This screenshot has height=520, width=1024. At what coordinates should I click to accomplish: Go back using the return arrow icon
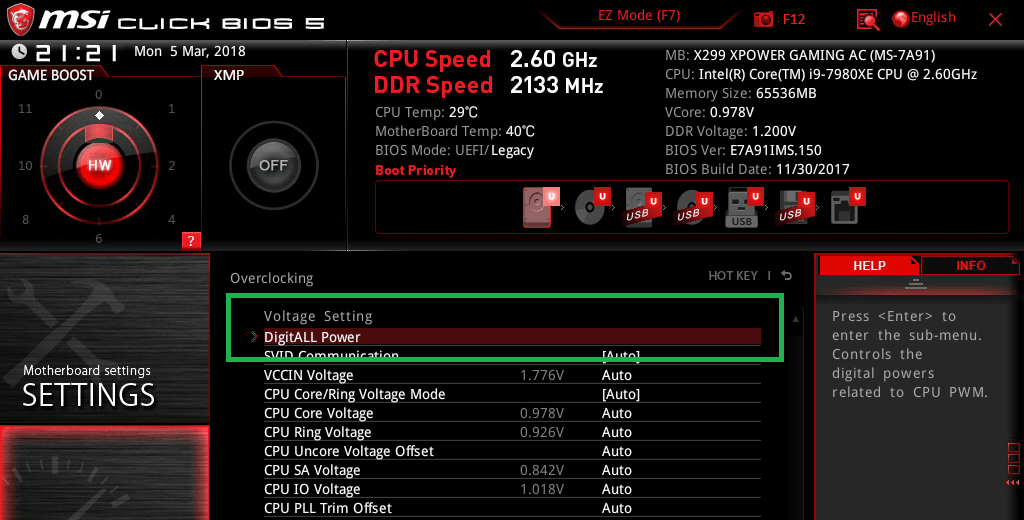point(787,276)
